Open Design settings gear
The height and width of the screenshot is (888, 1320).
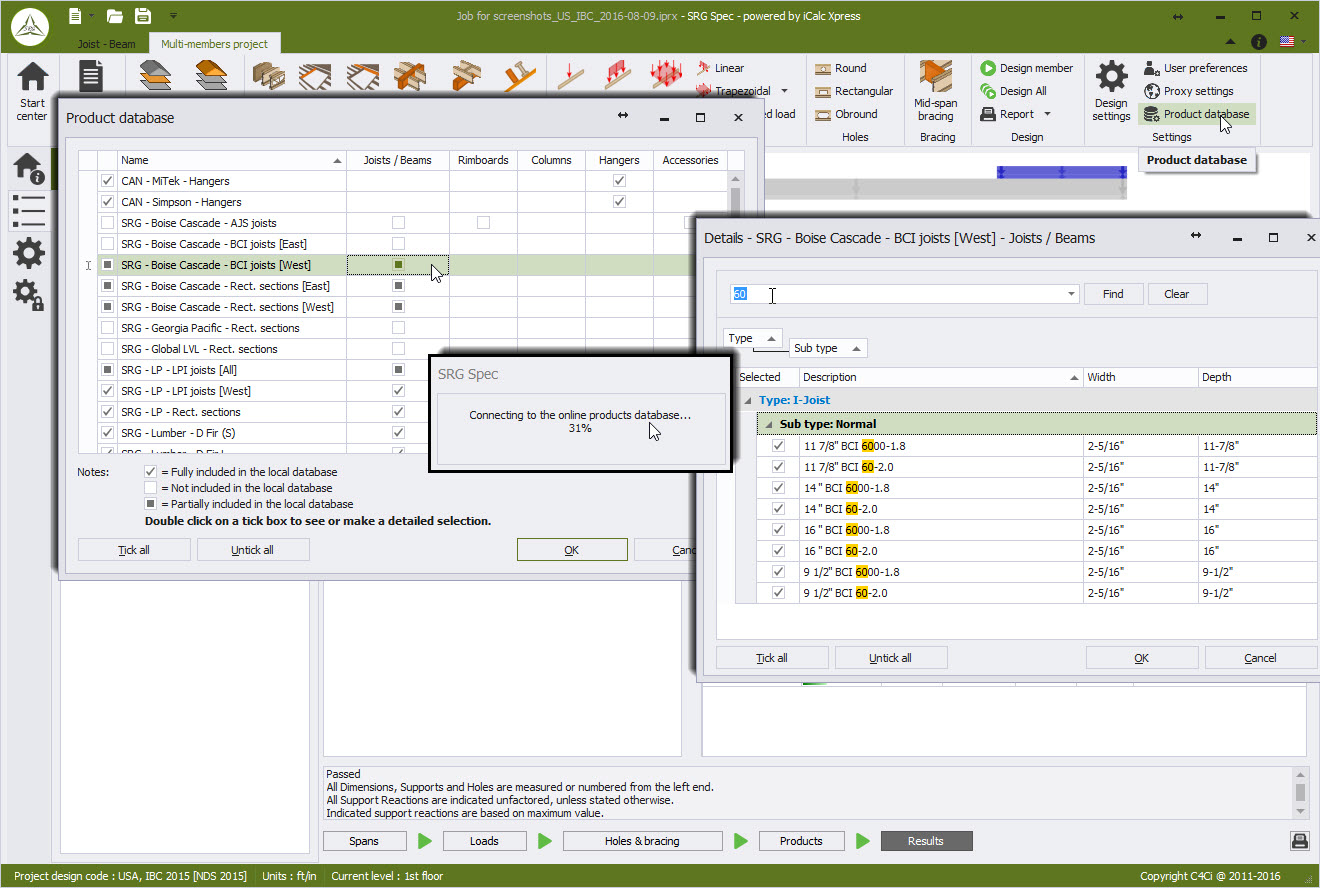pyautogui.click(x=1111, y=92)
